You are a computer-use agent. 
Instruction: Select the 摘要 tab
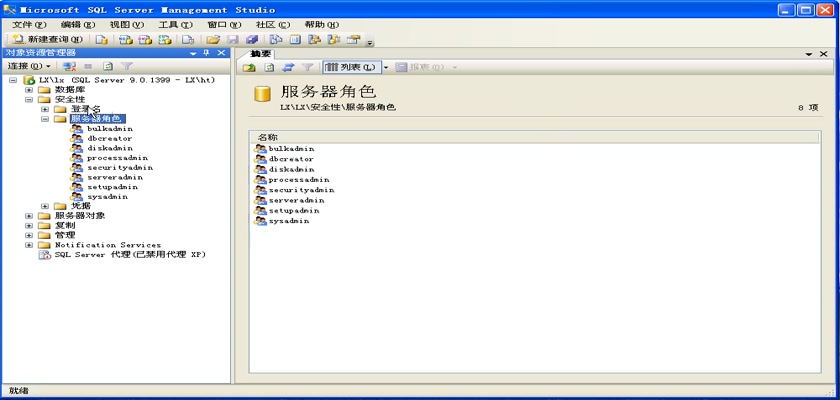click(261, 54)
